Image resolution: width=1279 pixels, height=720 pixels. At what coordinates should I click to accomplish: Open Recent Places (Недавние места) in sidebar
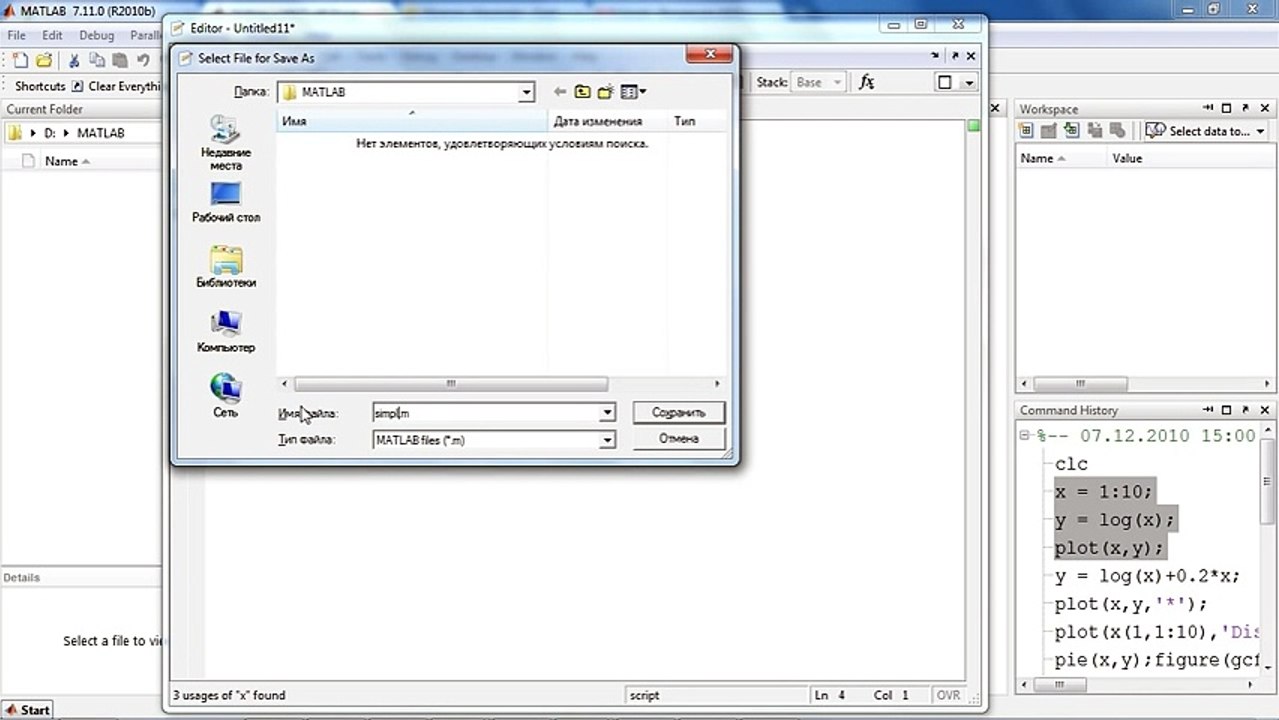[225, 142]
